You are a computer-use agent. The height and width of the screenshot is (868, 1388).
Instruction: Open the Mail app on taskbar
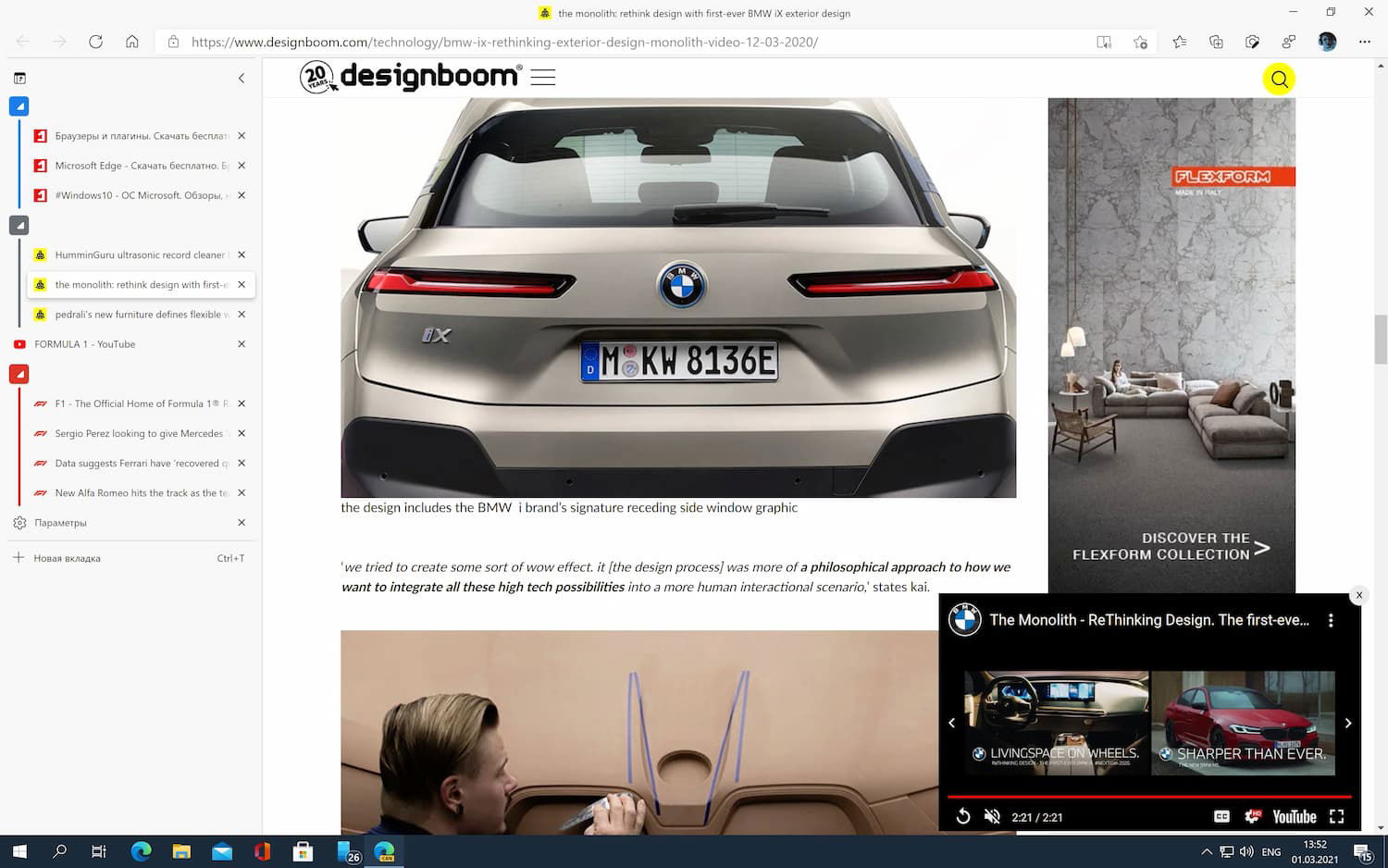(x=222, y=851)
